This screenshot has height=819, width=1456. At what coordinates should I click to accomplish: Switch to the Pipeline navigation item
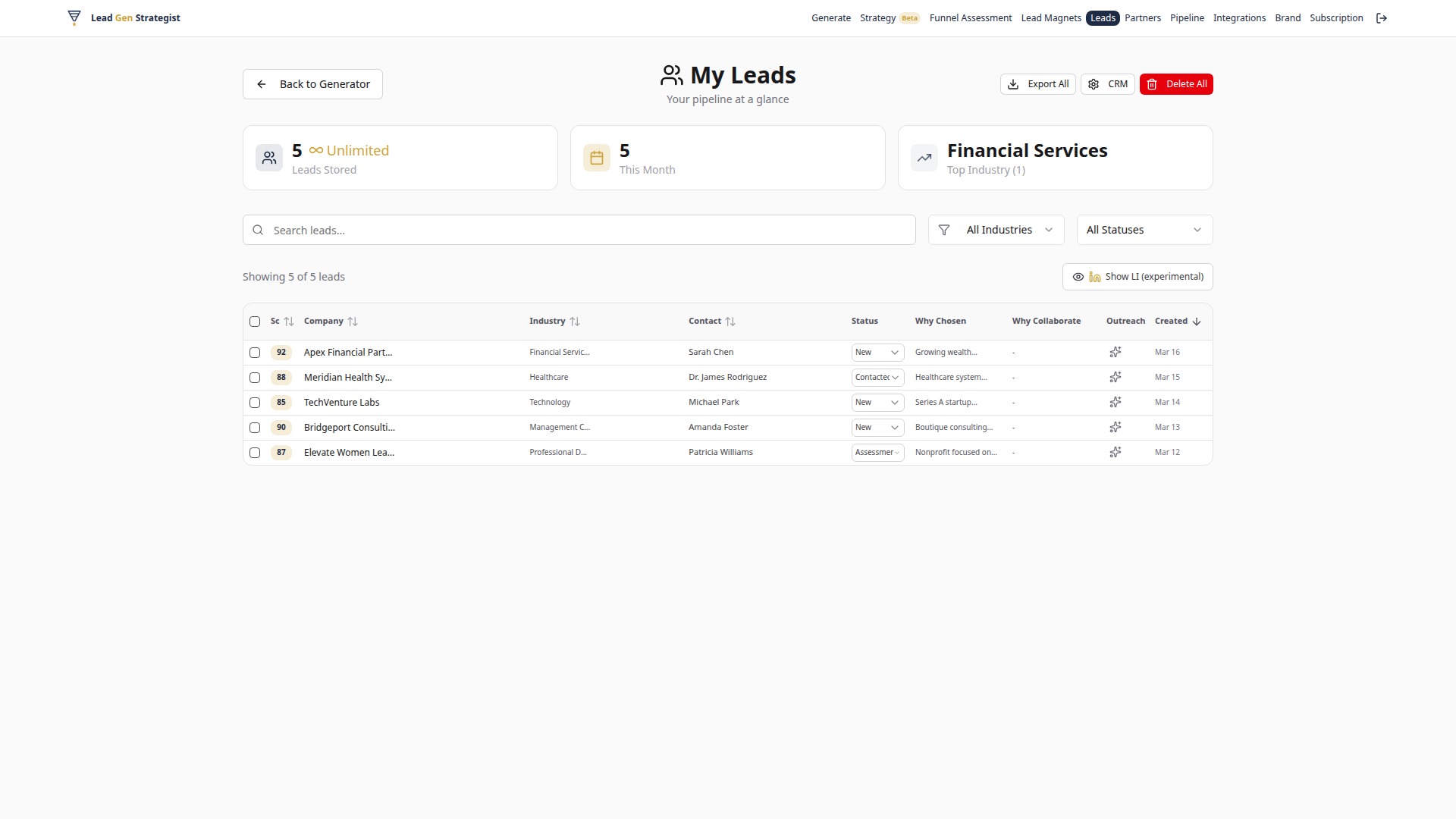[1187, 17]
